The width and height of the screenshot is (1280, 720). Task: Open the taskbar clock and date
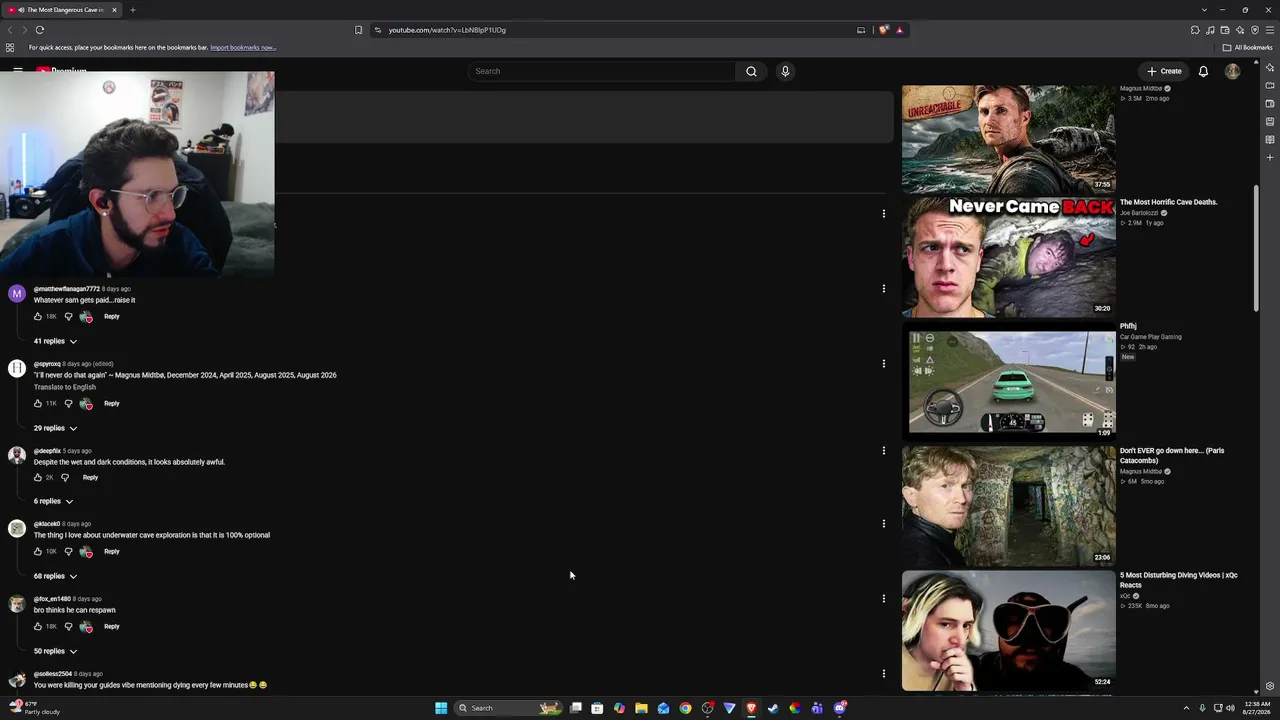coord(1257,708)
